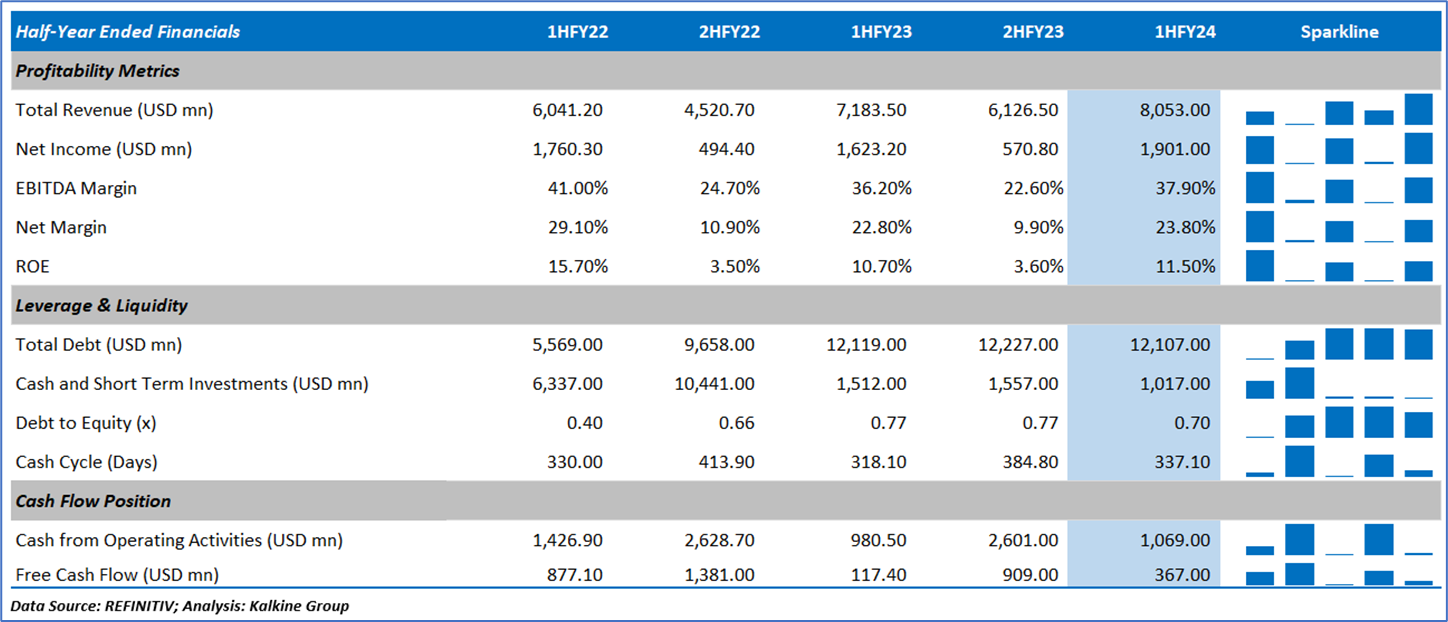Select the Profitability Metrics section header
The height and width of the screenshot is (622, 1448).
tap(98, 71)
